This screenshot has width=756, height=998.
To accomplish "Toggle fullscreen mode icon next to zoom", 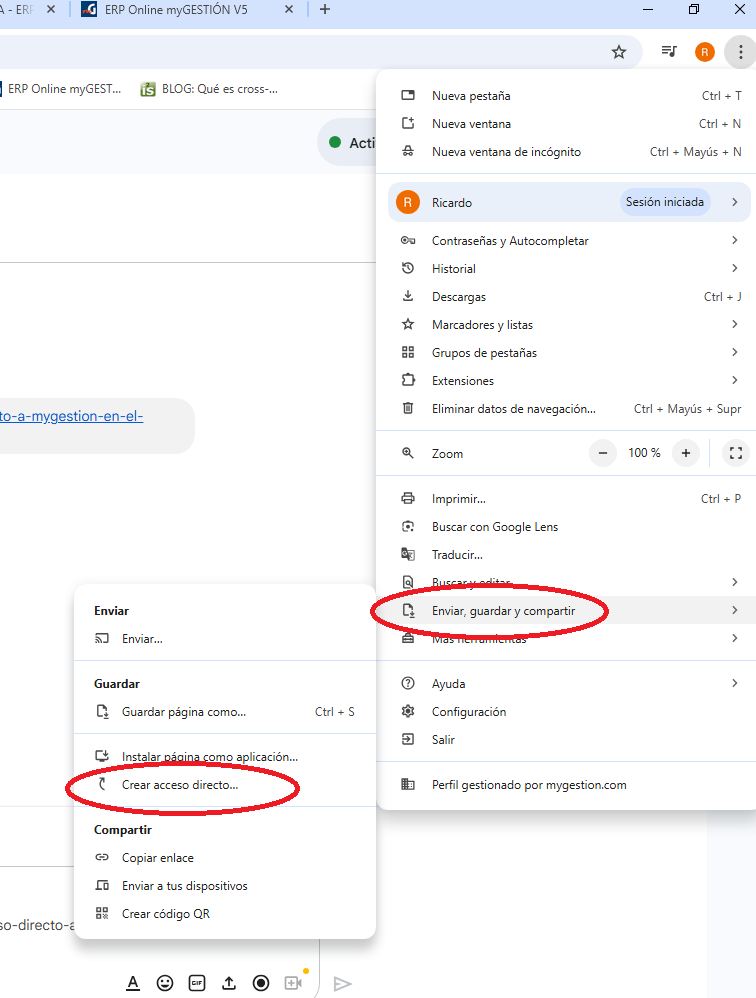I will 736,453.
